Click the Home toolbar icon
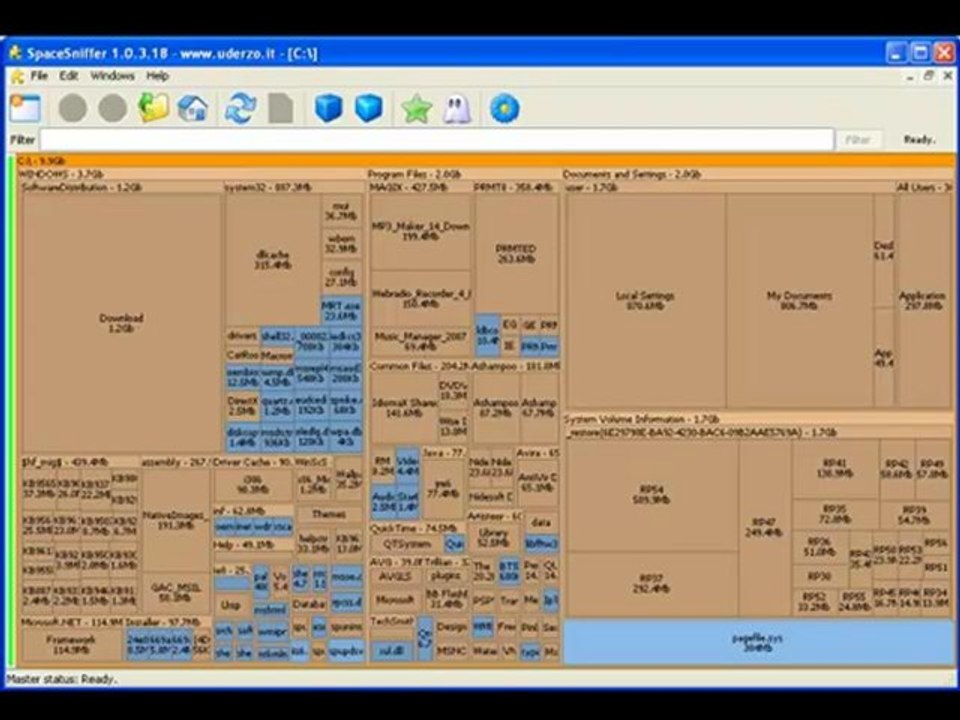Viewport: 960px width, 720px height. pos(193,108)
